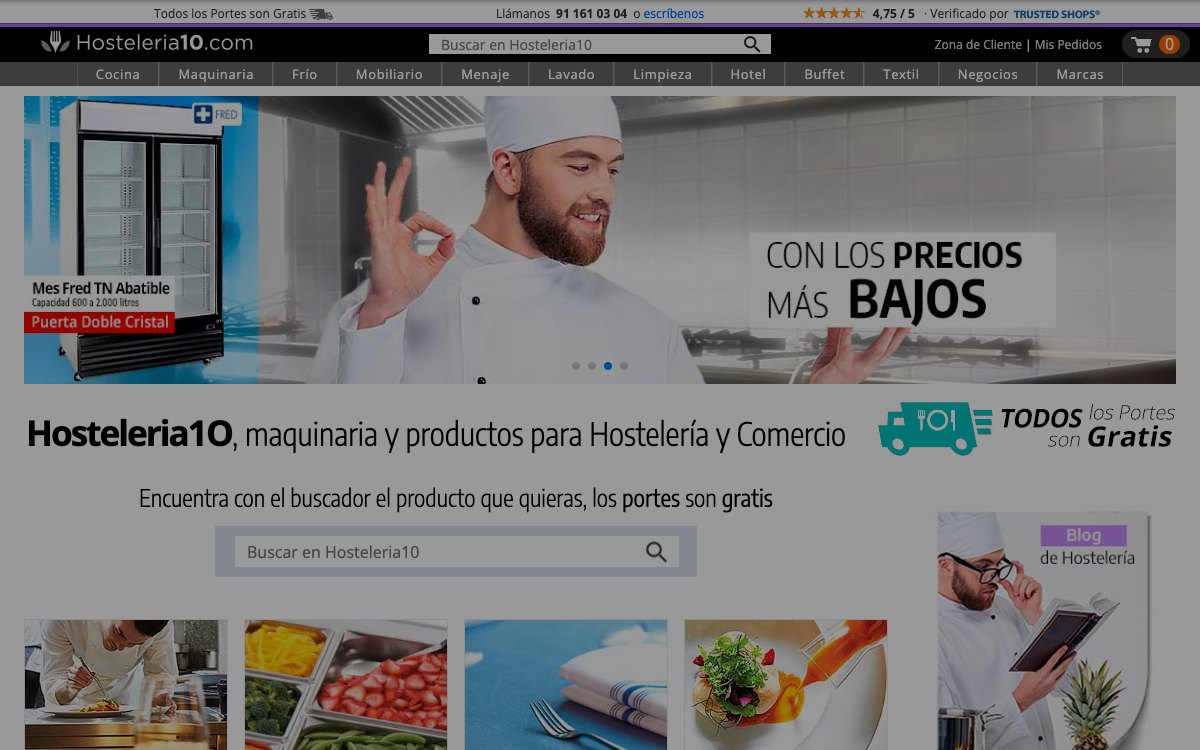This screenshot has width=1200, height=750.
Task: Open the food trays category image
Action: point(346,685)
